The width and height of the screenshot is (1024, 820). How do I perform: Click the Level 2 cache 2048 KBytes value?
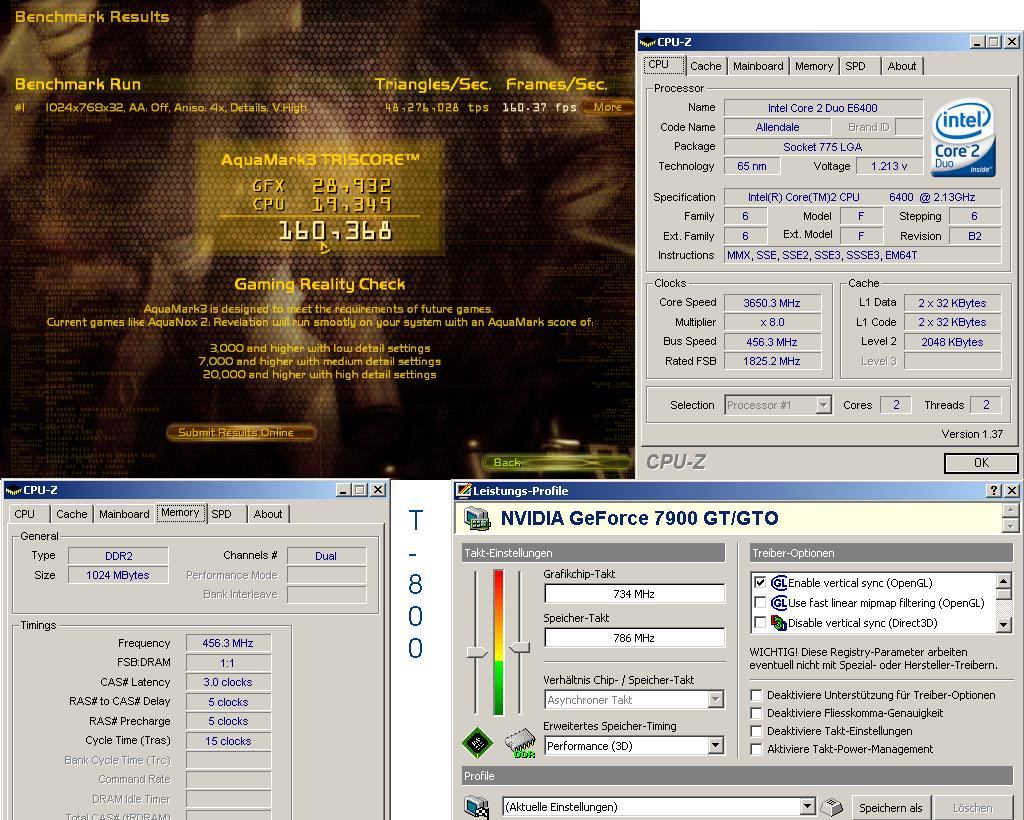click(x=952, y=342)
